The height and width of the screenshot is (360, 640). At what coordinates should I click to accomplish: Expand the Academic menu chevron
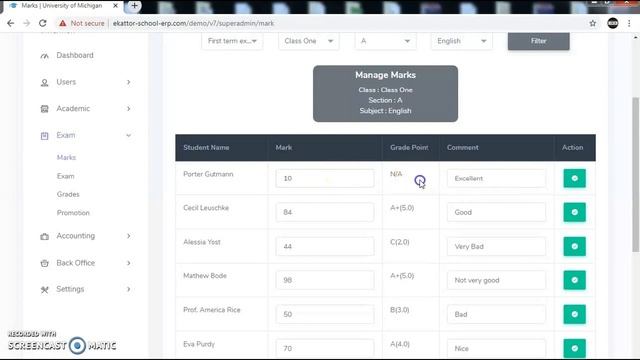(x=129, y=109)
